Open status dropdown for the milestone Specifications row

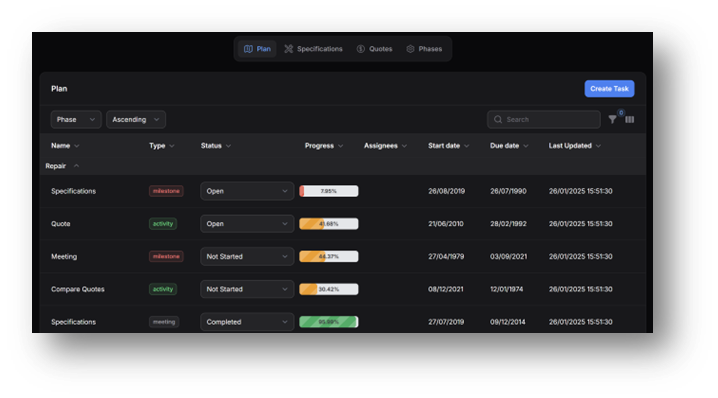247,191
